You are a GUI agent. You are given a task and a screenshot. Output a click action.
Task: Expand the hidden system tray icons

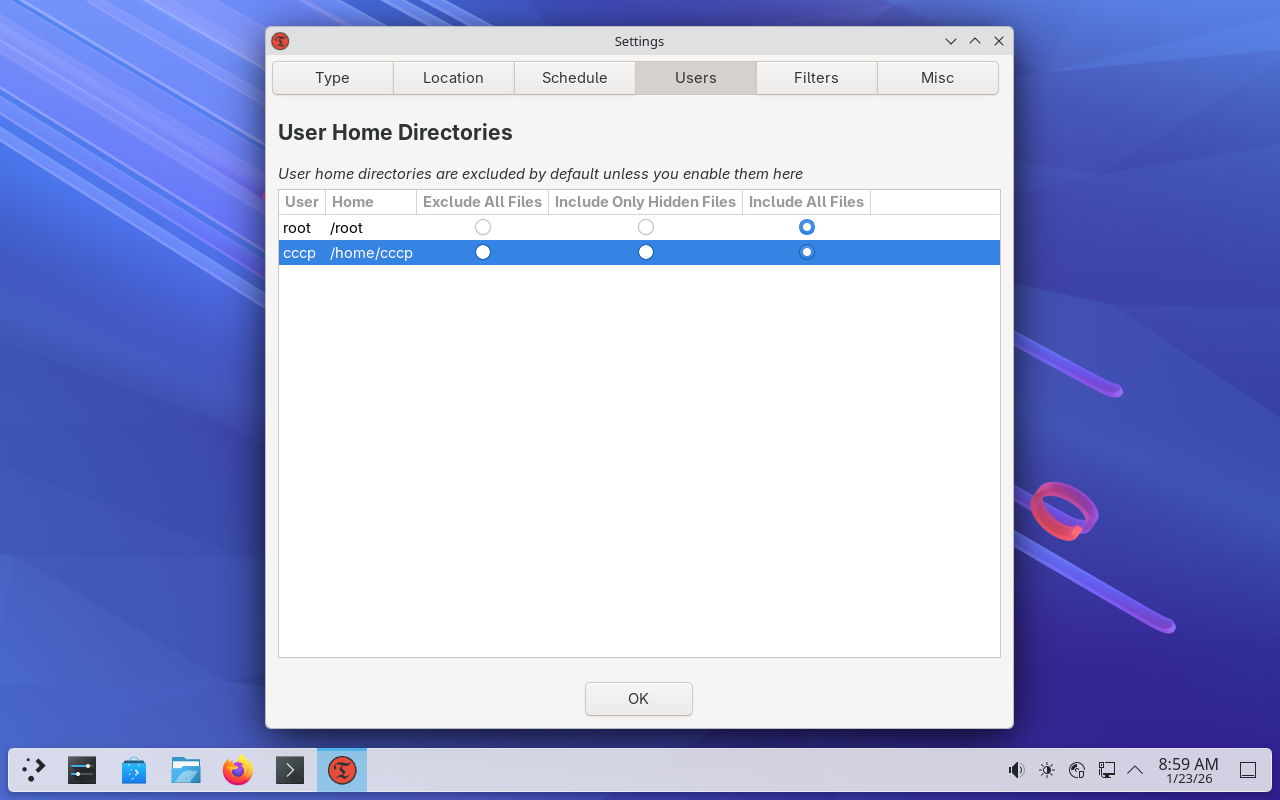pyautogui.click(x=1135, y=770)
